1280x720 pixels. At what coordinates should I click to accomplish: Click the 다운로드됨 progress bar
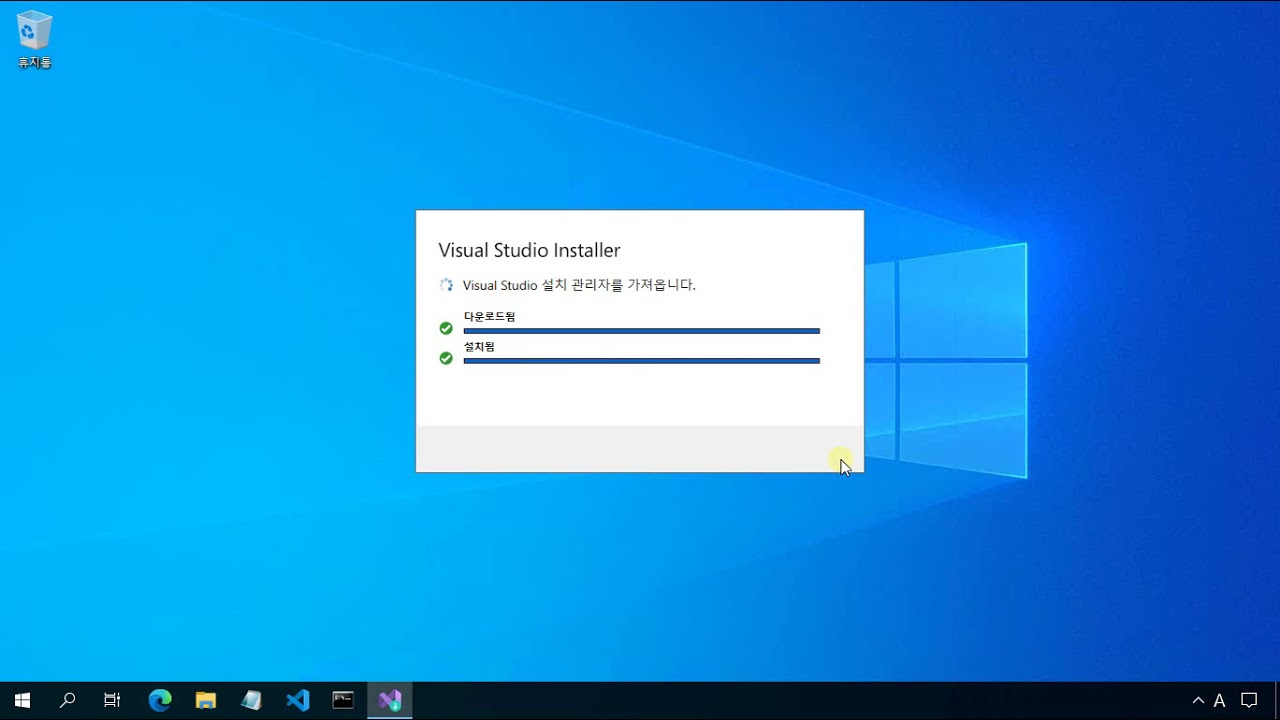point(642,330)
